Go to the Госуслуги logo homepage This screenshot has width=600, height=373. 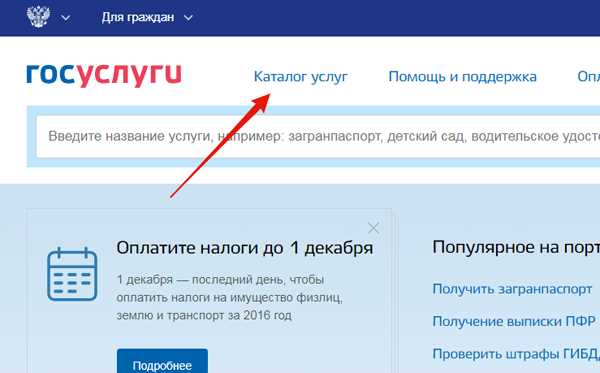tap(104, 75)
